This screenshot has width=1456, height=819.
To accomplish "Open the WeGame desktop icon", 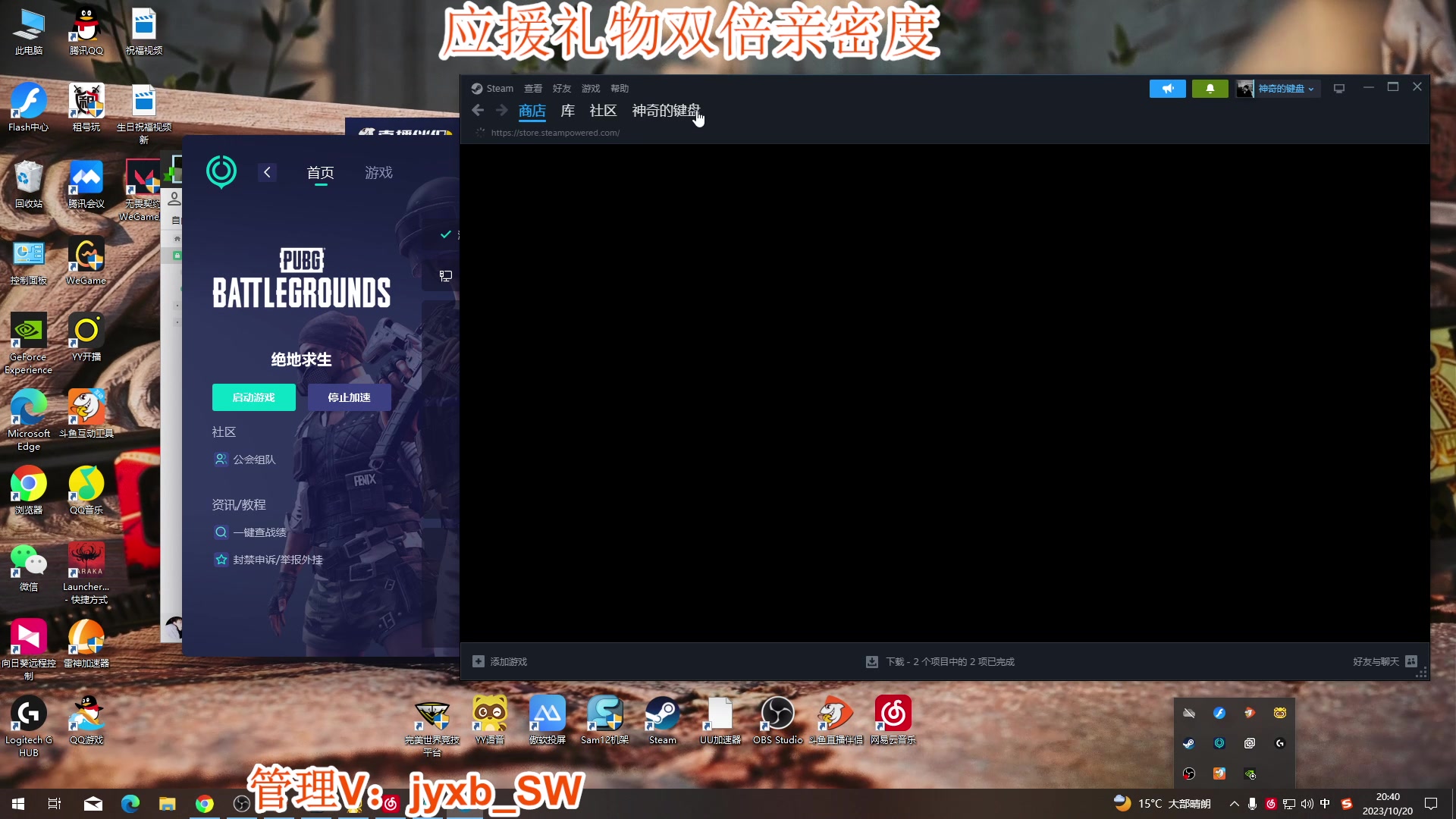I will (x=86, y=261).
